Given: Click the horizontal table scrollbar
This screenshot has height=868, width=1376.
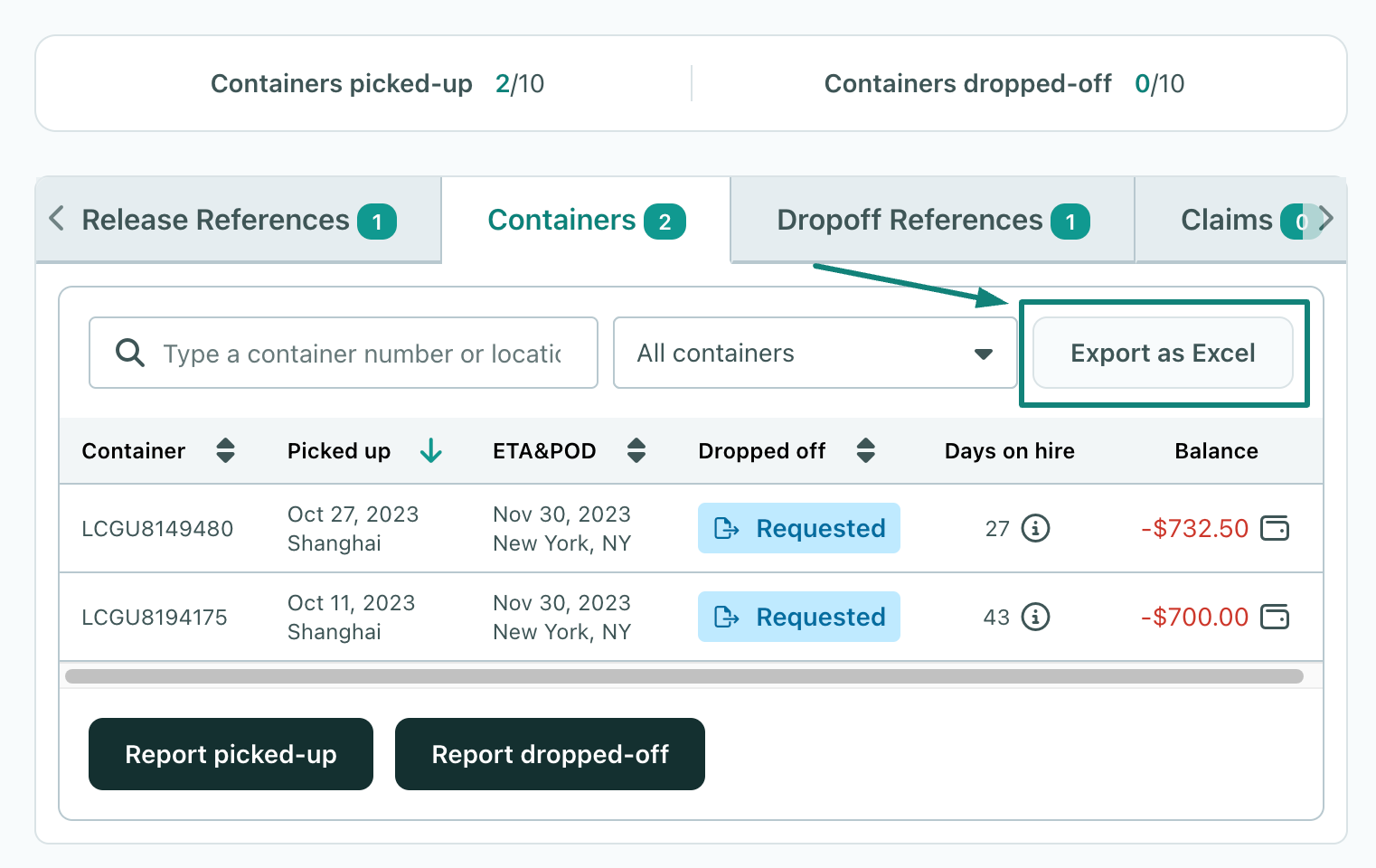Looking at the screenshot, I should (x=683, y=676).
